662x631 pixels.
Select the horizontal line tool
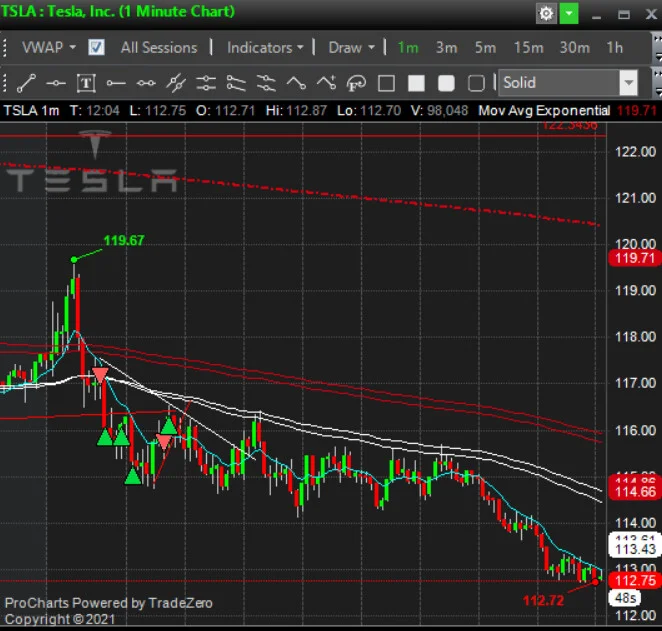coord(56,83)
